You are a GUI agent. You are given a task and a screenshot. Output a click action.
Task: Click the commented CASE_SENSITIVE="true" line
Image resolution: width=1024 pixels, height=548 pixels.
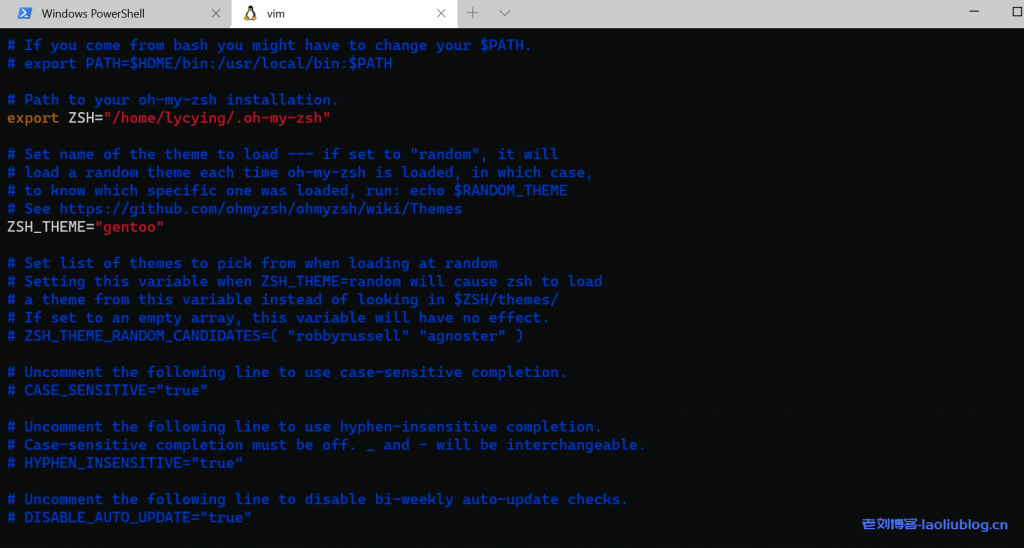click(115, 390)
